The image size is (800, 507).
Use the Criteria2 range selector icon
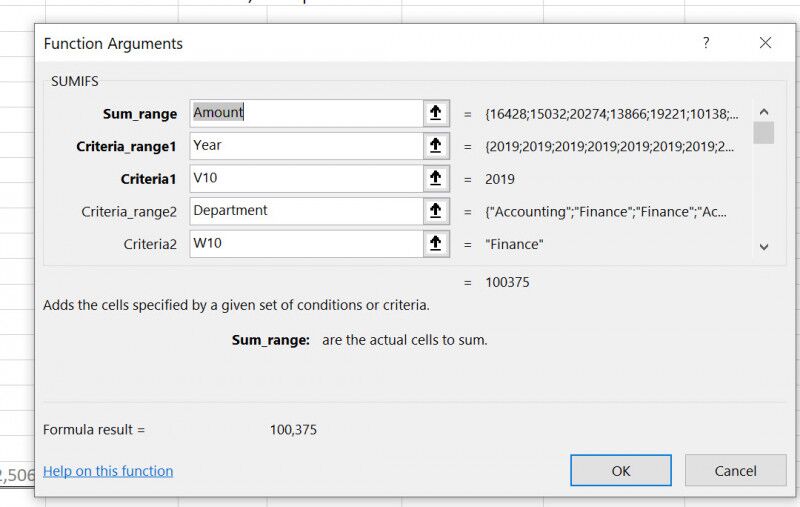(435, 244)
